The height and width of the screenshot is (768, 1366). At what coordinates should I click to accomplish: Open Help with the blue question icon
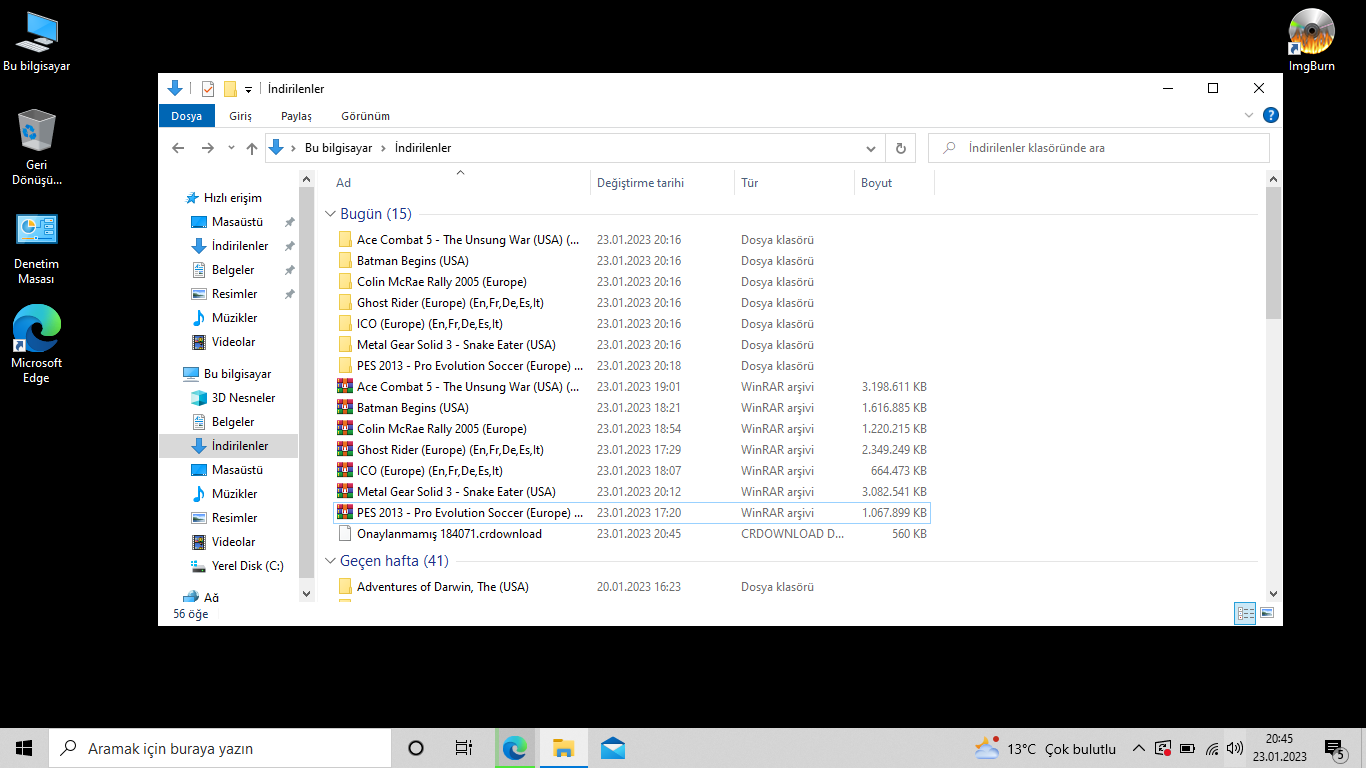1270,115
